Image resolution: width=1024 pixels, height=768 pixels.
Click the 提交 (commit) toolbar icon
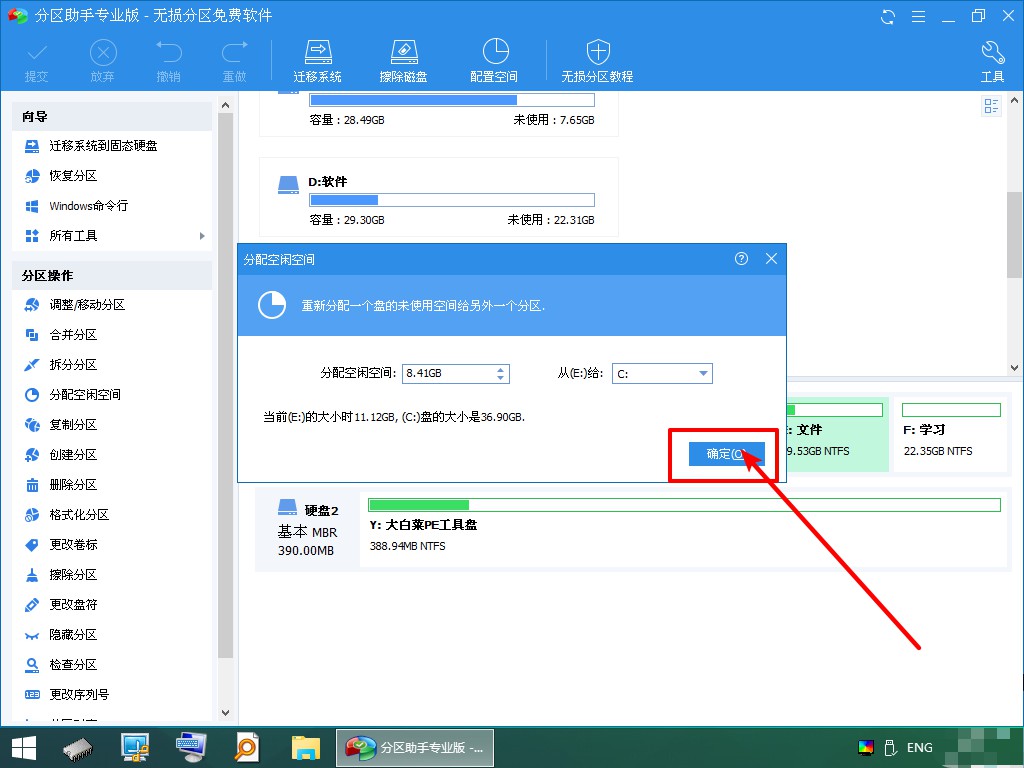(37, 61)
